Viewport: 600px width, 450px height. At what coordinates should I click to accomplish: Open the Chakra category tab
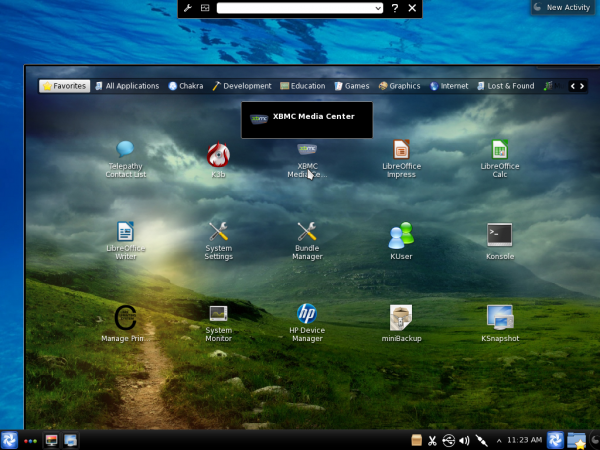(186, 86)
